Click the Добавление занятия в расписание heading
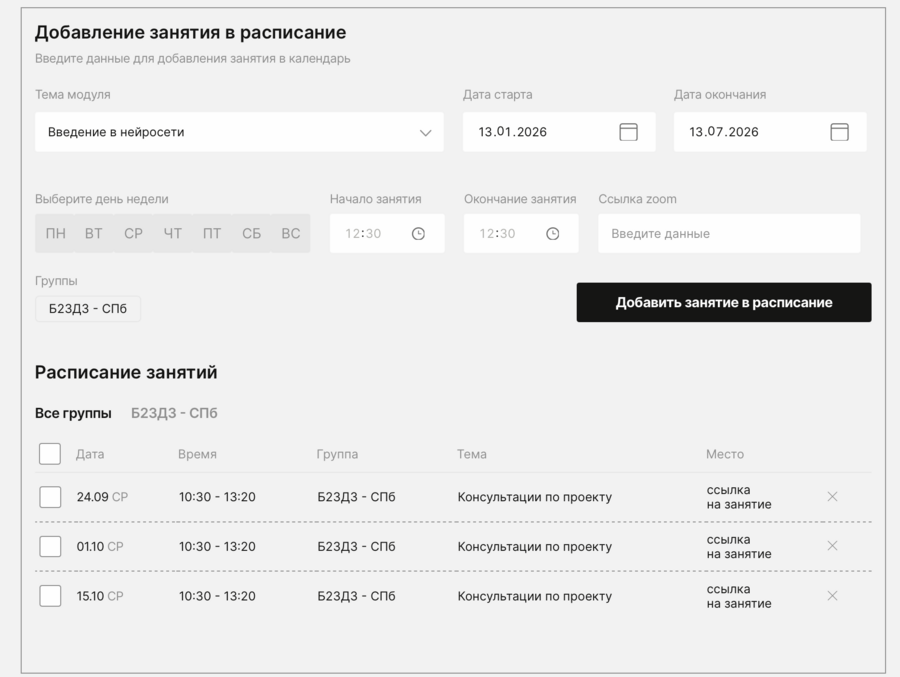The width and height of the screenshot is (900, 677). (x=190, y=33)
